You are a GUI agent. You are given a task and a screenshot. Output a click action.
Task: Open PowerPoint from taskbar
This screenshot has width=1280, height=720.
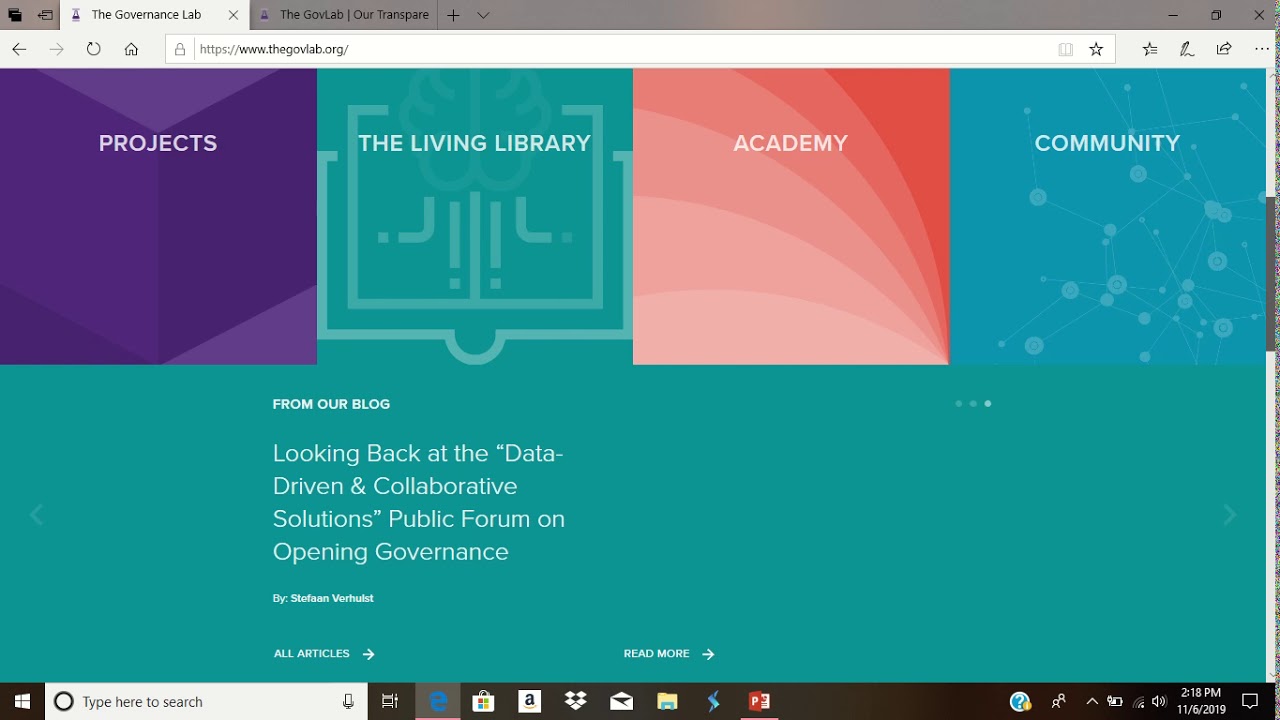pos(759,701)
